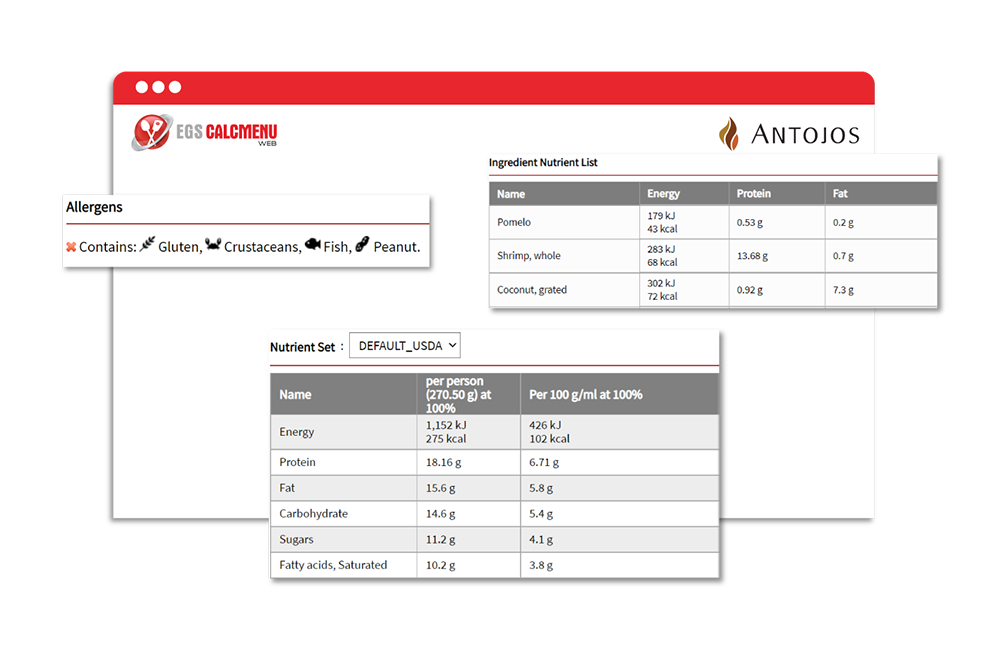
Task: Select the Pomelo ingredient row name
Action: (x=514, y=222)
